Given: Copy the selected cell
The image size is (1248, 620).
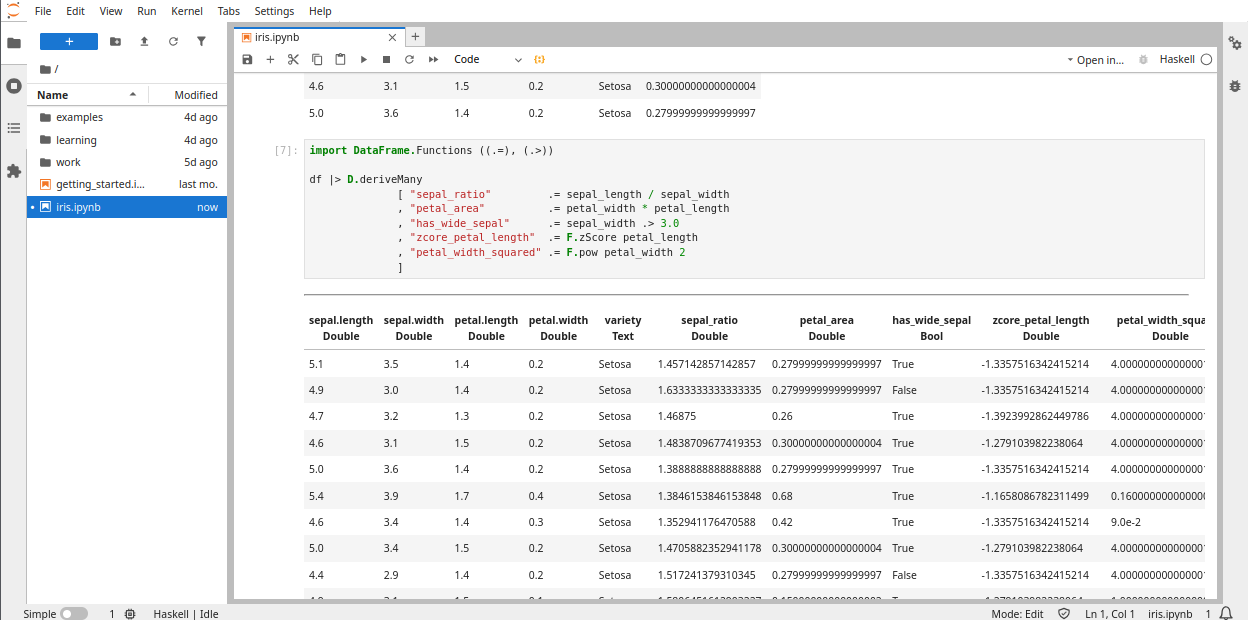Looking at the screenshot, I should 317,60.
